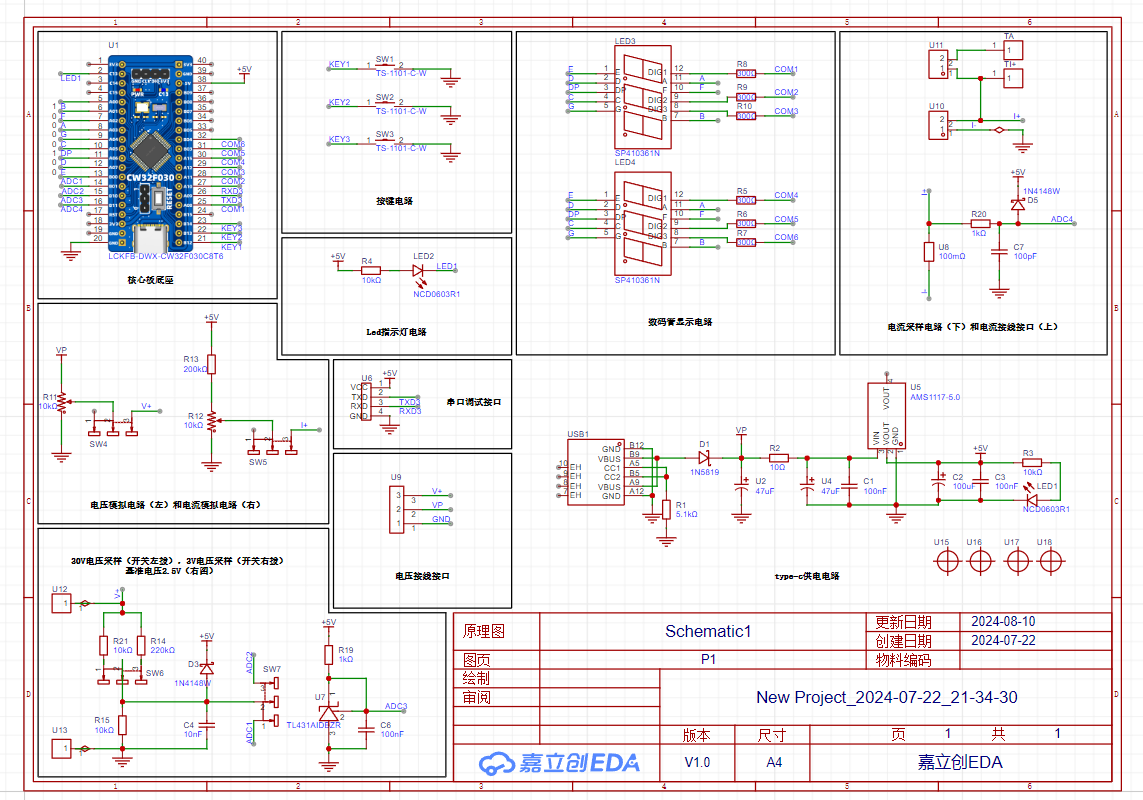The height and width of the screenshot is (800, 1143).
Task: Select push-button switch SW2 symbol
Action: click(384, 104)
